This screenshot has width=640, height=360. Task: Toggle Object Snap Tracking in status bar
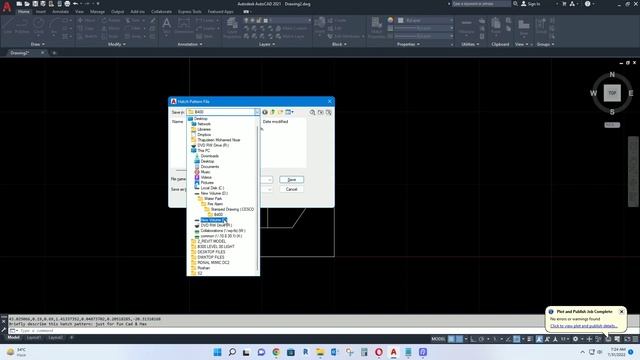point(509,339)
